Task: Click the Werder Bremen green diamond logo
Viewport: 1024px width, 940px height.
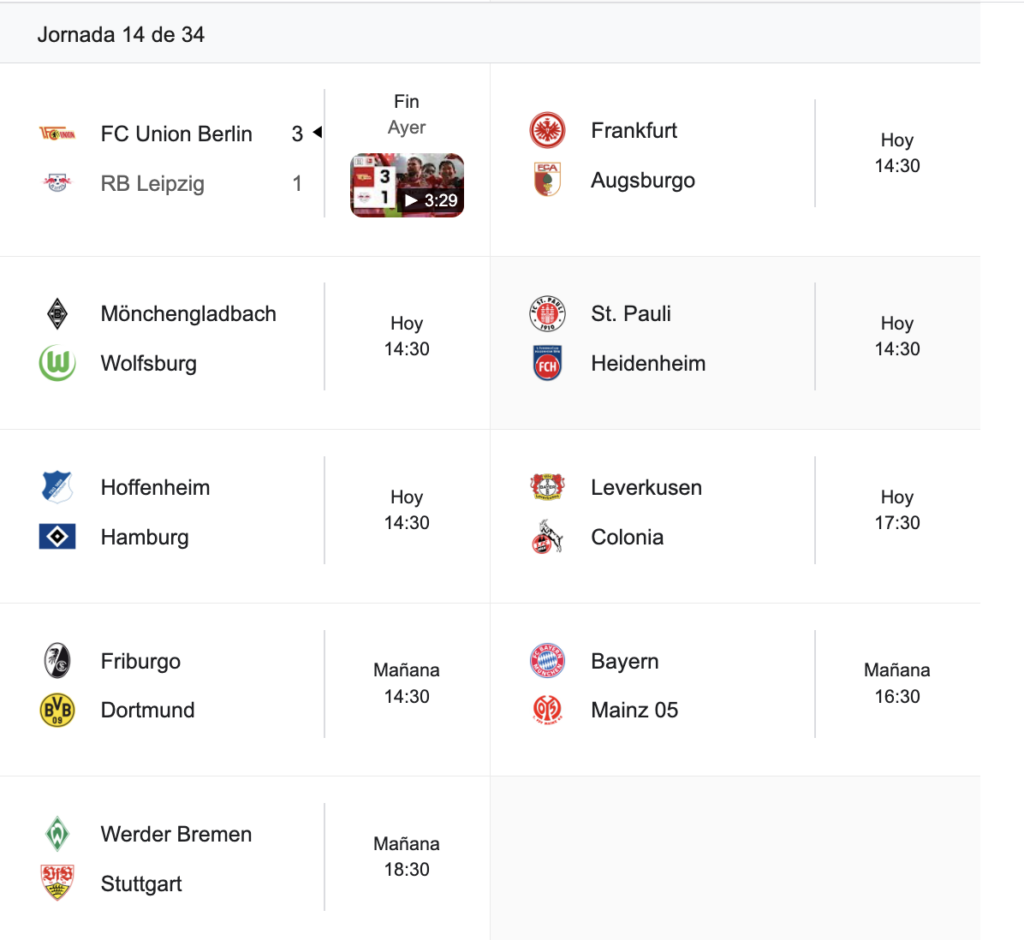Action: [x=57, y=834]
